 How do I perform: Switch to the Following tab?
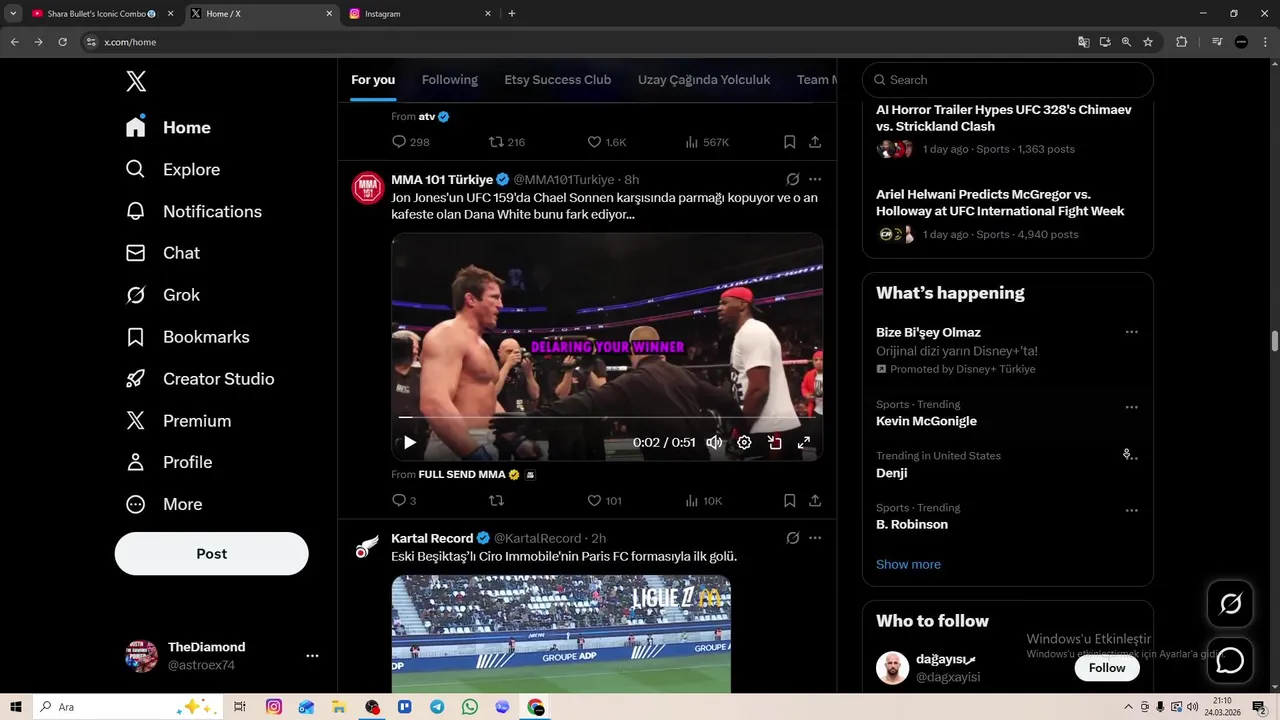click(x=450, y=80)
